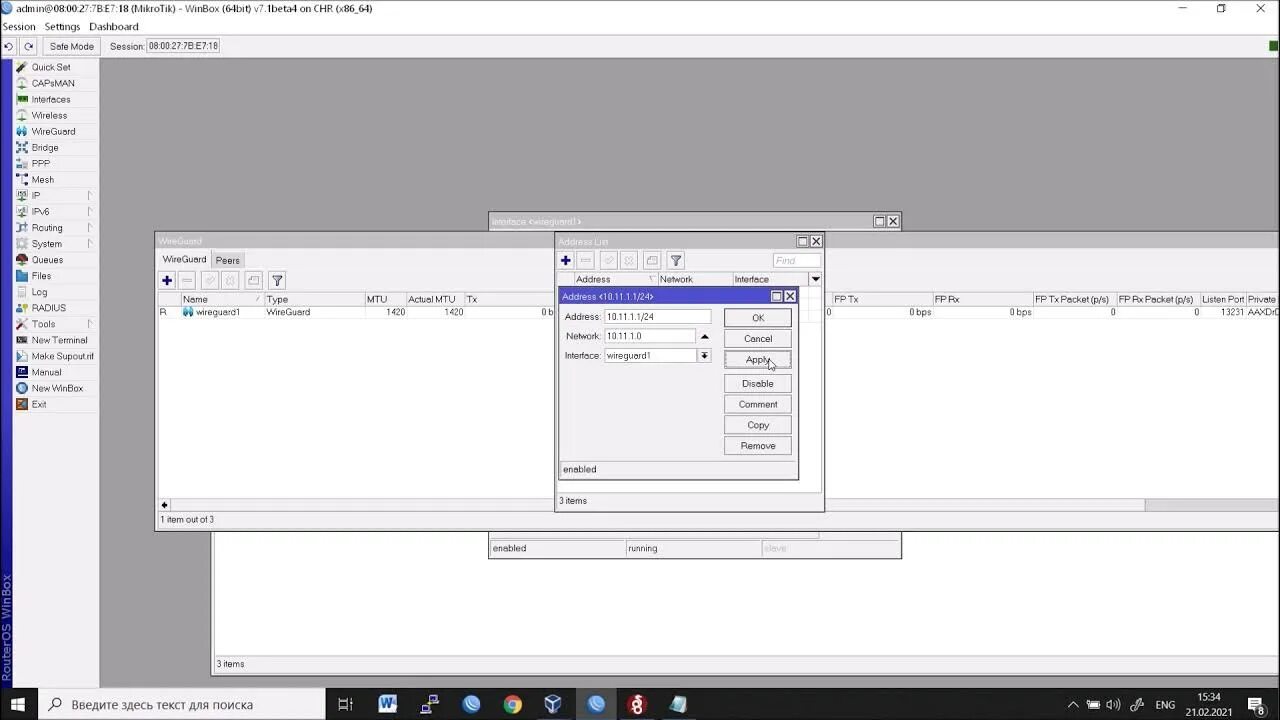Screen dimensions: 1280x720
Task: Open the PPP section
Action: click(x=40, y=163)
